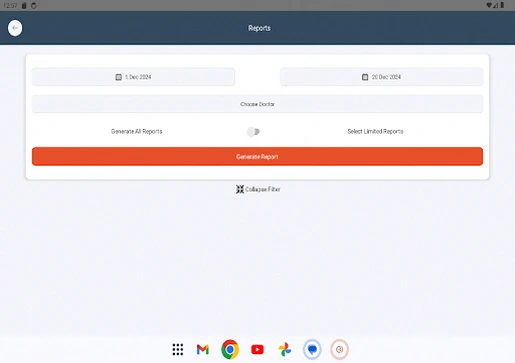515x363 pixels.
Task: Launch Gmail from the dock
Action: point(203,349)
